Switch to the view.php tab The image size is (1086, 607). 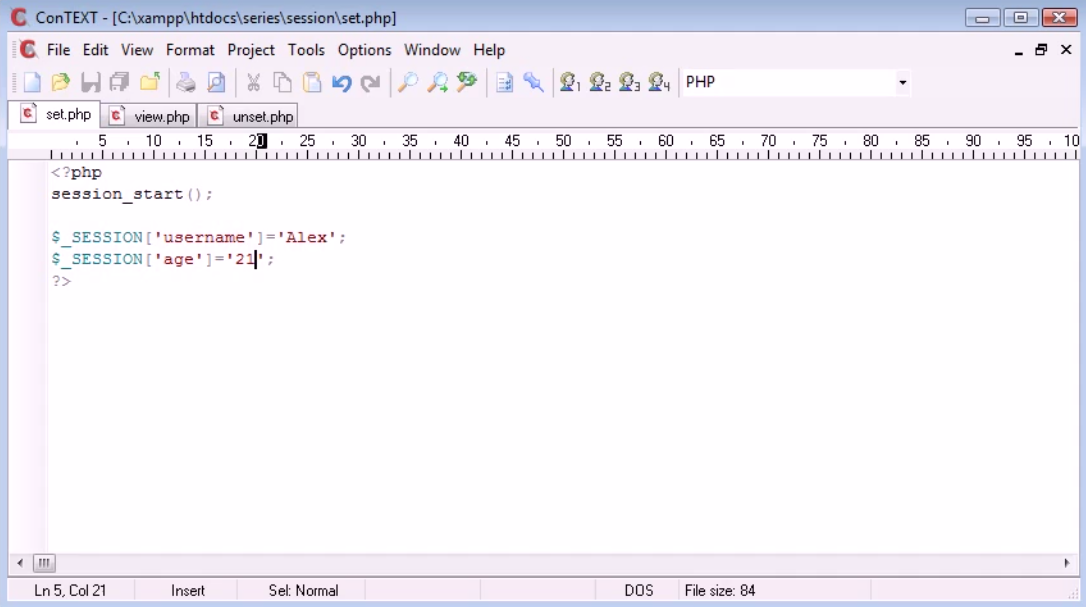pos(157,114)
